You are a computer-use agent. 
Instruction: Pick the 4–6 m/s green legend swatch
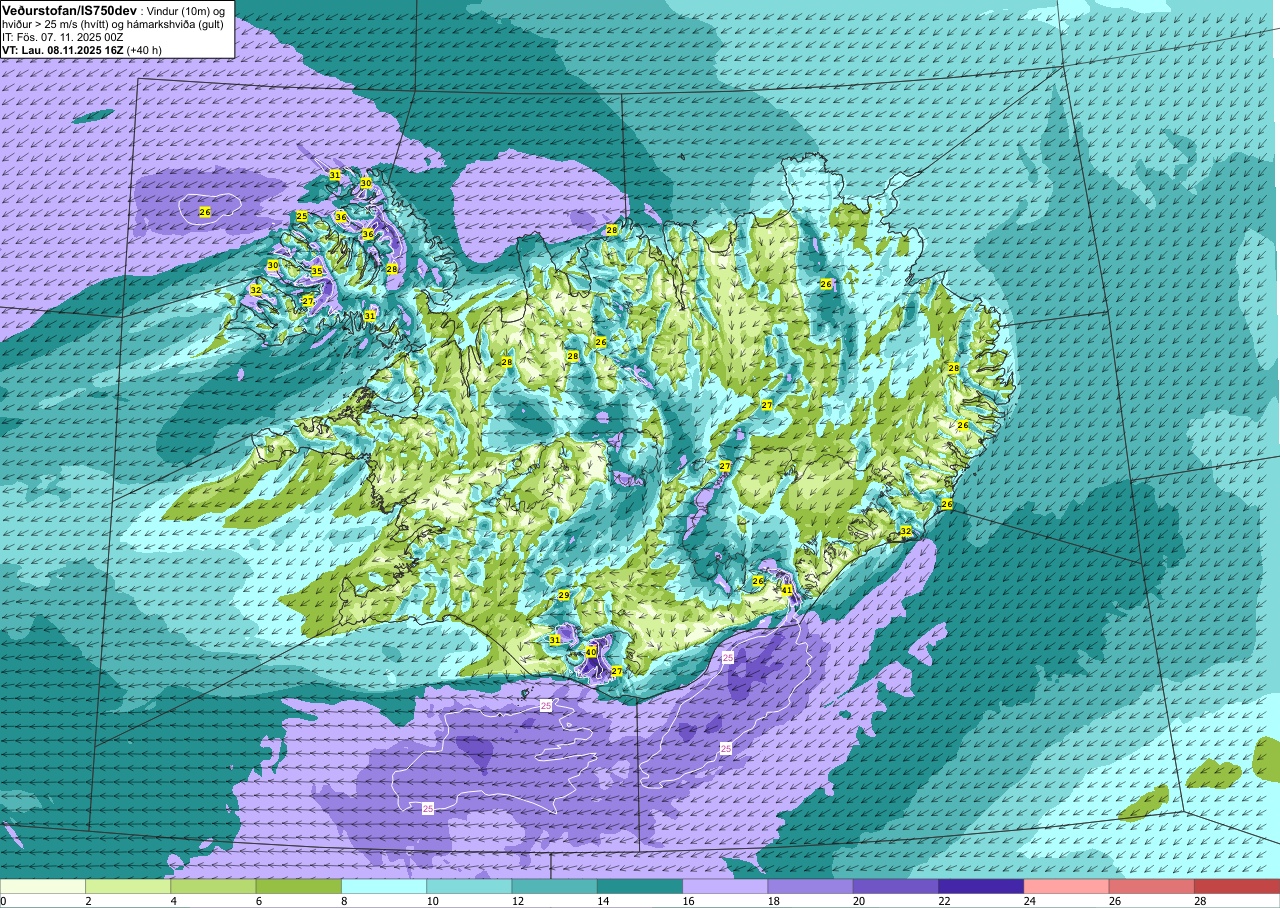213,886
